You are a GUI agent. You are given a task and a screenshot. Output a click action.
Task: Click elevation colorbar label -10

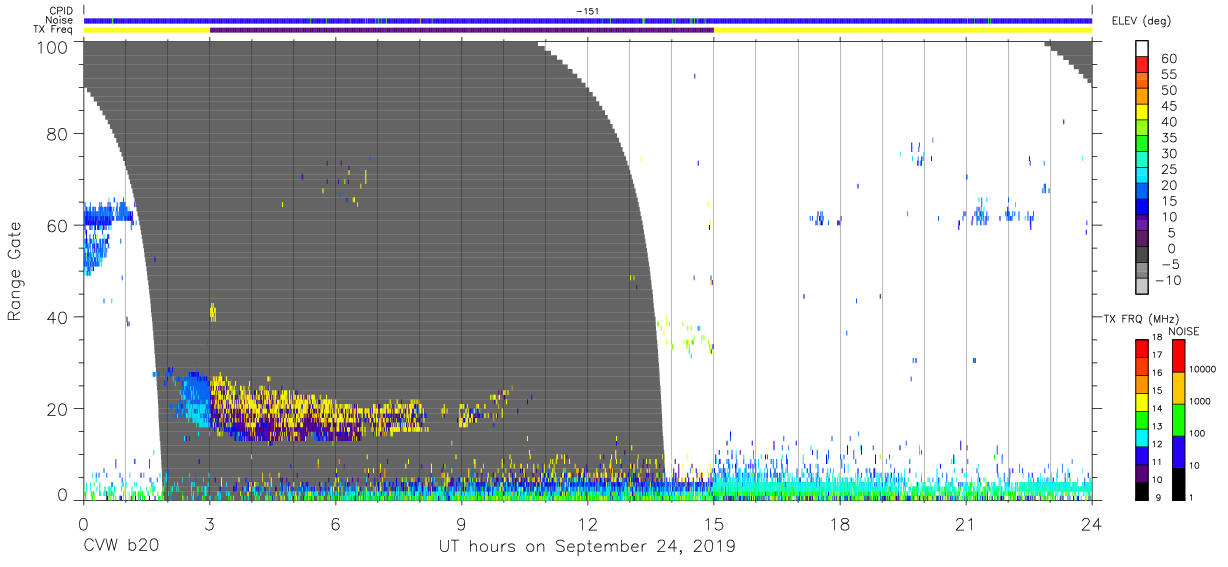(x=1168, y=281)
